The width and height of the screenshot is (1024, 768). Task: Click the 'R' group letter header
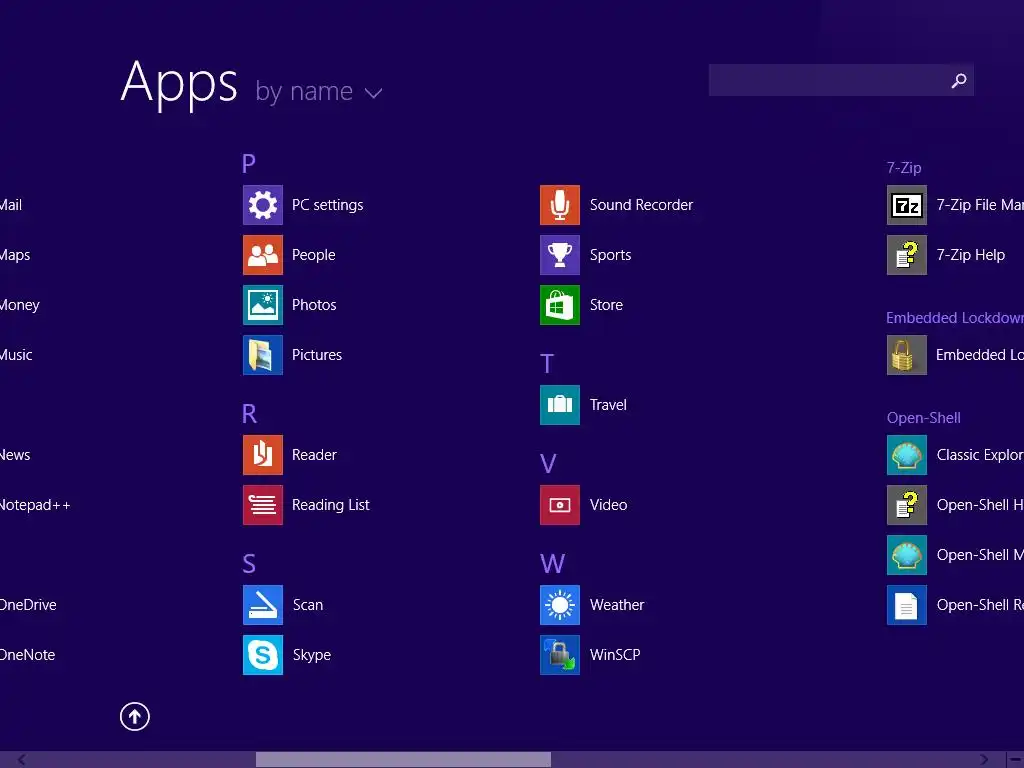pyautogui.click(x=249, y=413)
